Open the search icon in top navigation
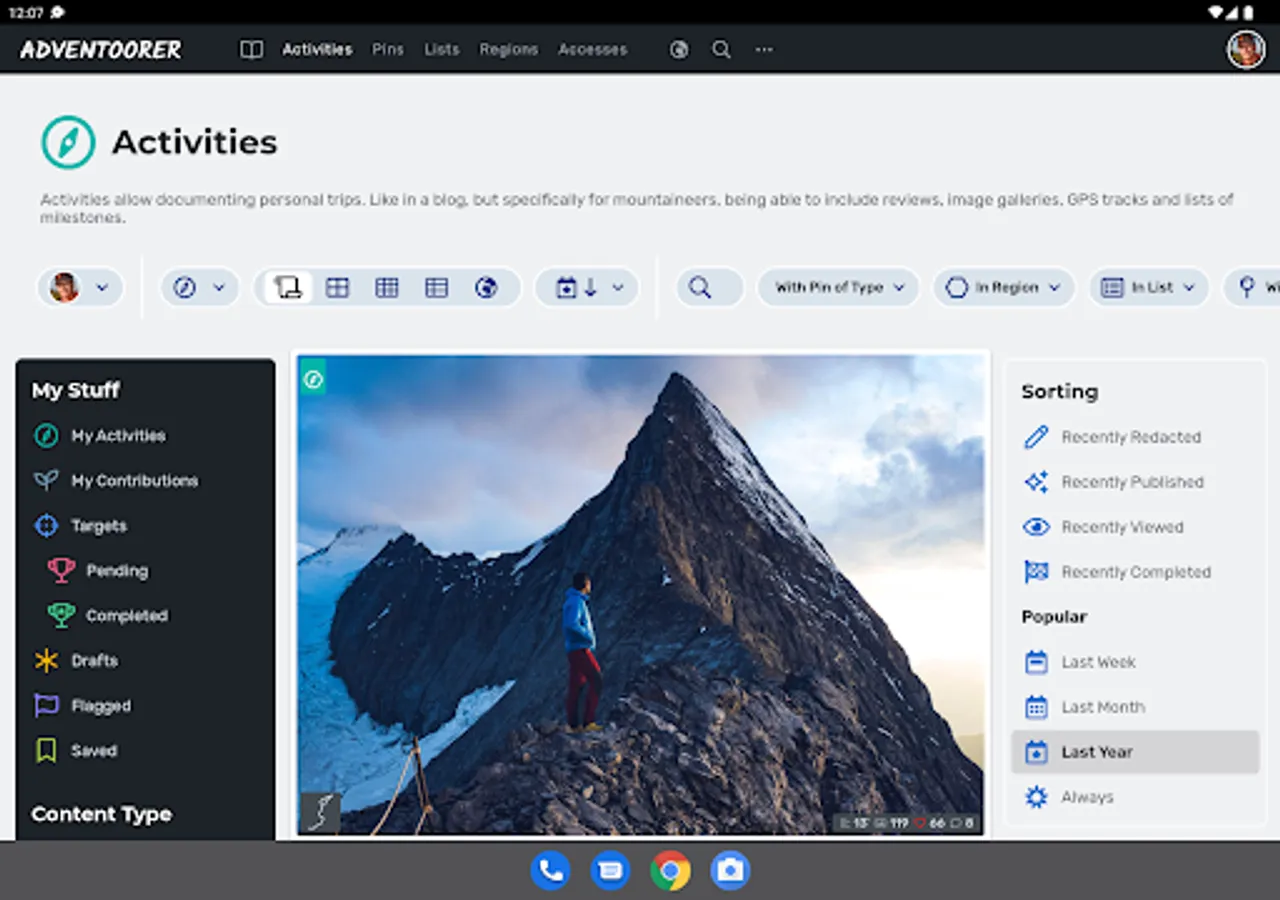Image resolution: width=1280 pixels, height=900 pixels. (x=721, y=49)
